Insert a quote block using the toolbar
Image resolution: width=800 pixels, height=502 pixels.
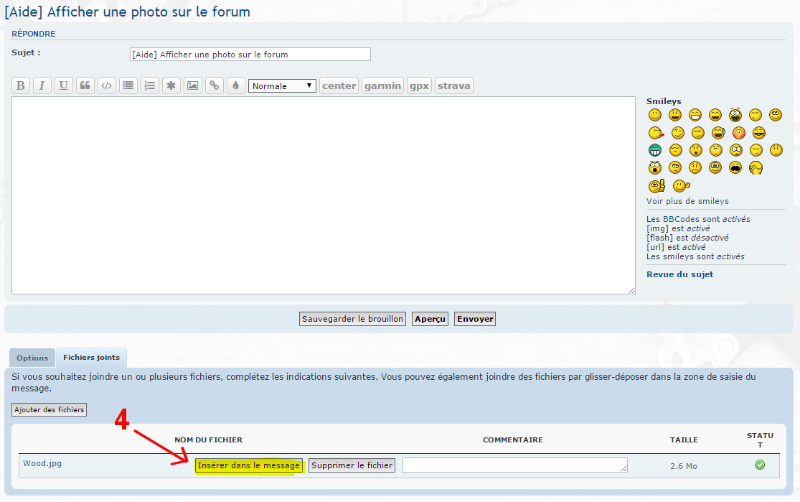coord(85,86)
